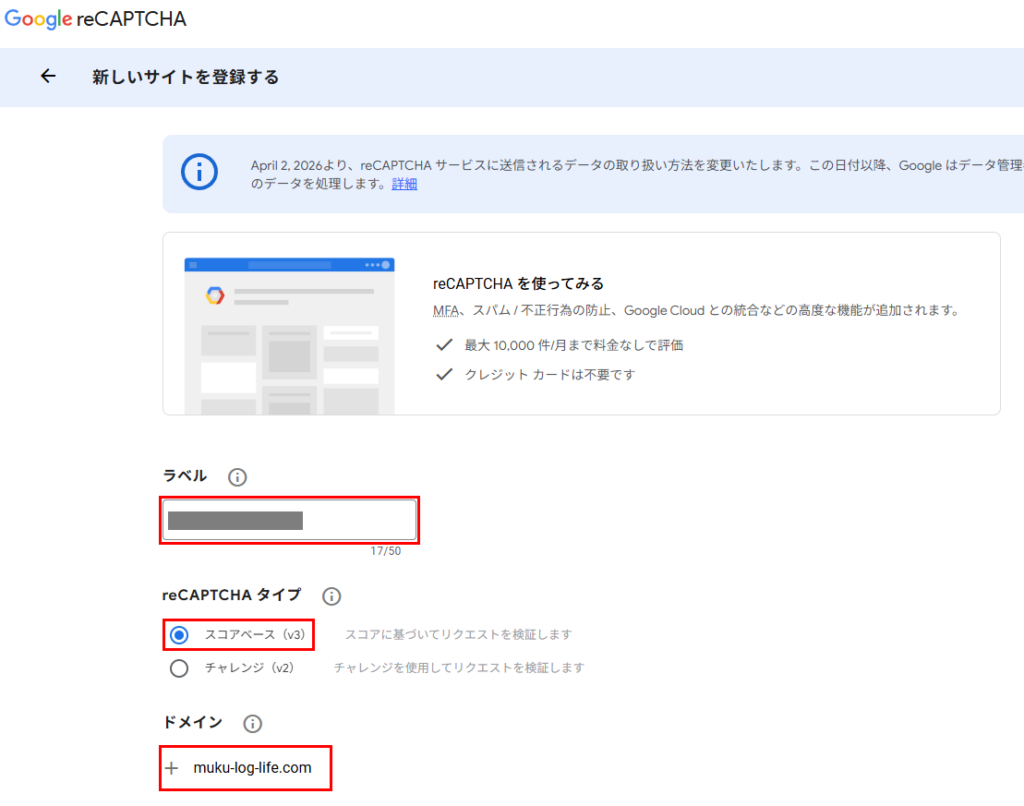Click the back arrow beside the page title
Viewport: 1024px width, 806px height.
(48, 76)
